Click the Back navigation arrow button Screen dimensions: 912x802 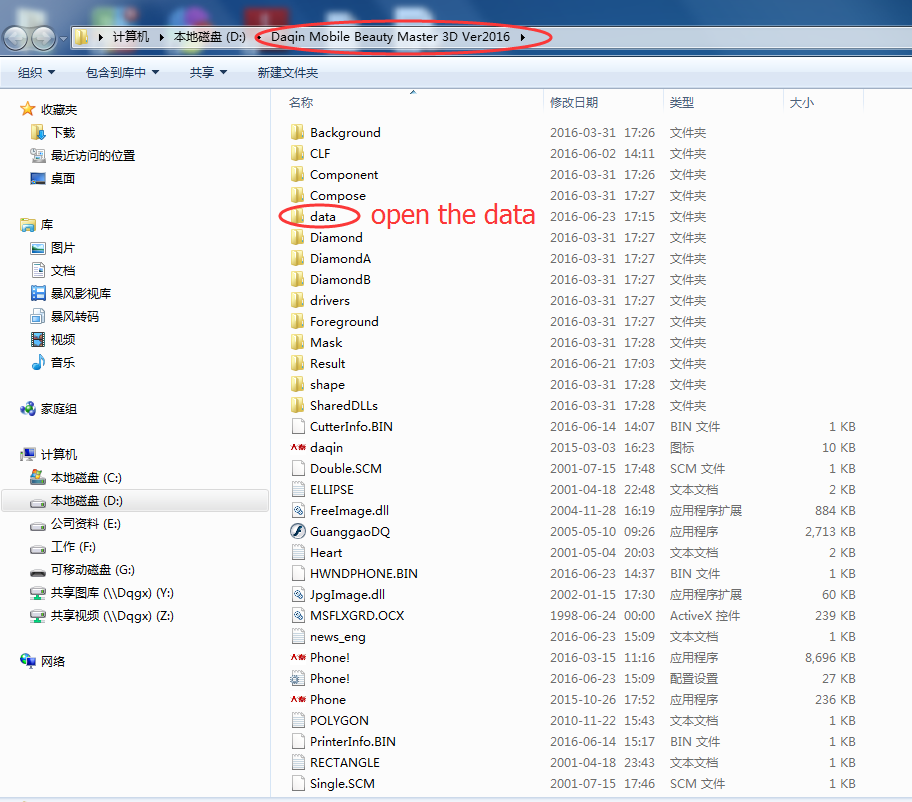click(16, 38)
